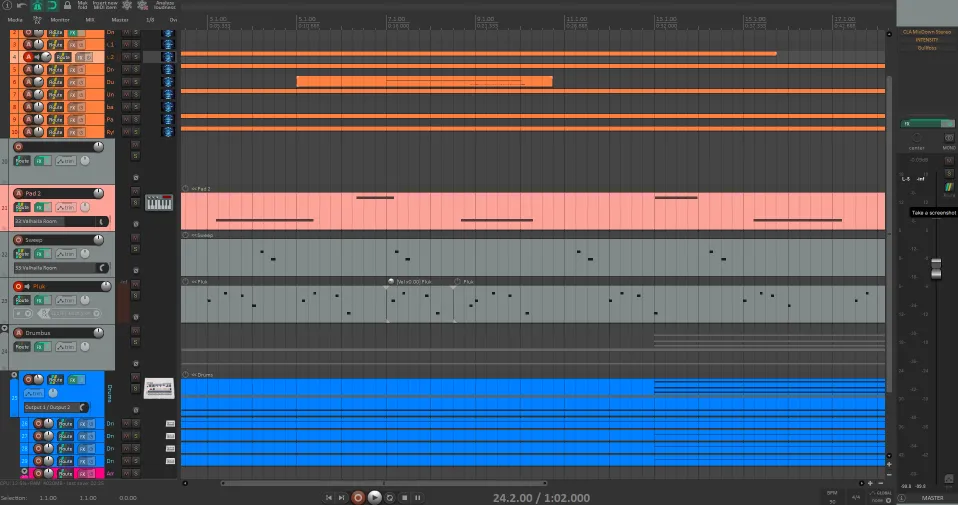Image resolution: width=958 pixels, height=505 pixels.
Task: Start playback with the Play button
Action: (375, 498)
